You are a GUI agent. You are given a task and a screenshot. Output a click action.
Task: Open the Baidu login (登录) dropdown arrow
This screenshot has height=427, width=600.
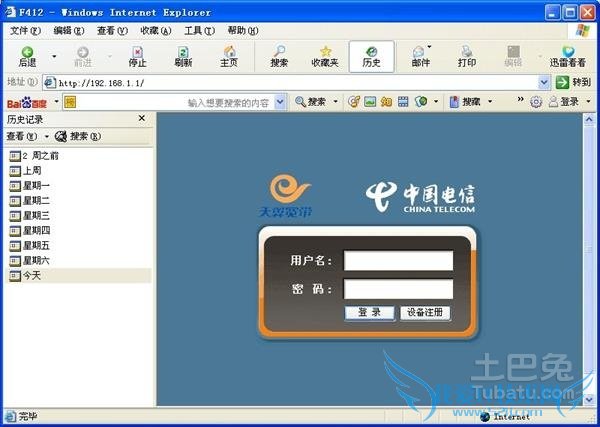588,102
